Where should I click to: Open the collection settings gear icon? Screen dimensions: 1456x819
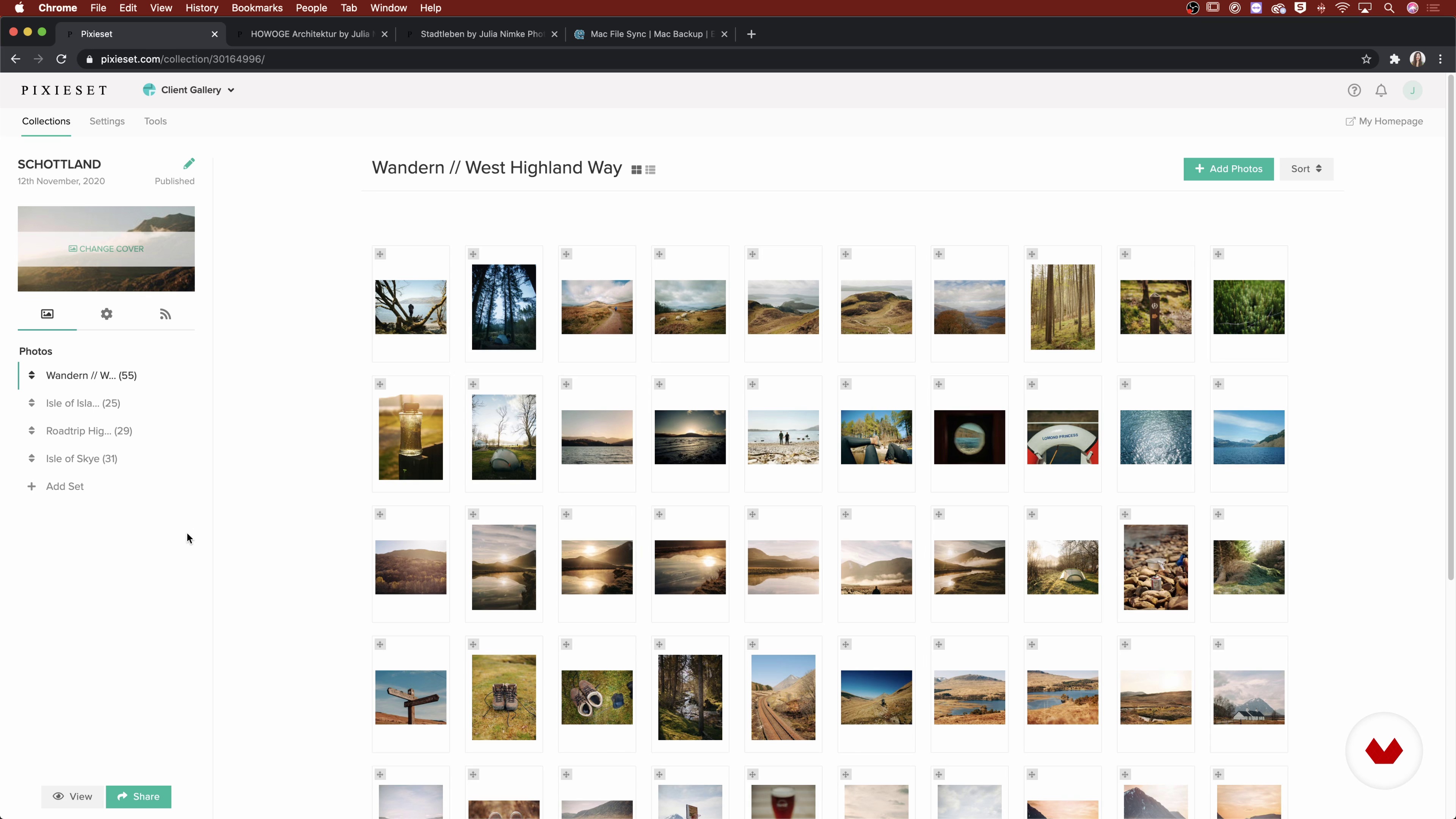pyautogui.click(x=106, y=314)
